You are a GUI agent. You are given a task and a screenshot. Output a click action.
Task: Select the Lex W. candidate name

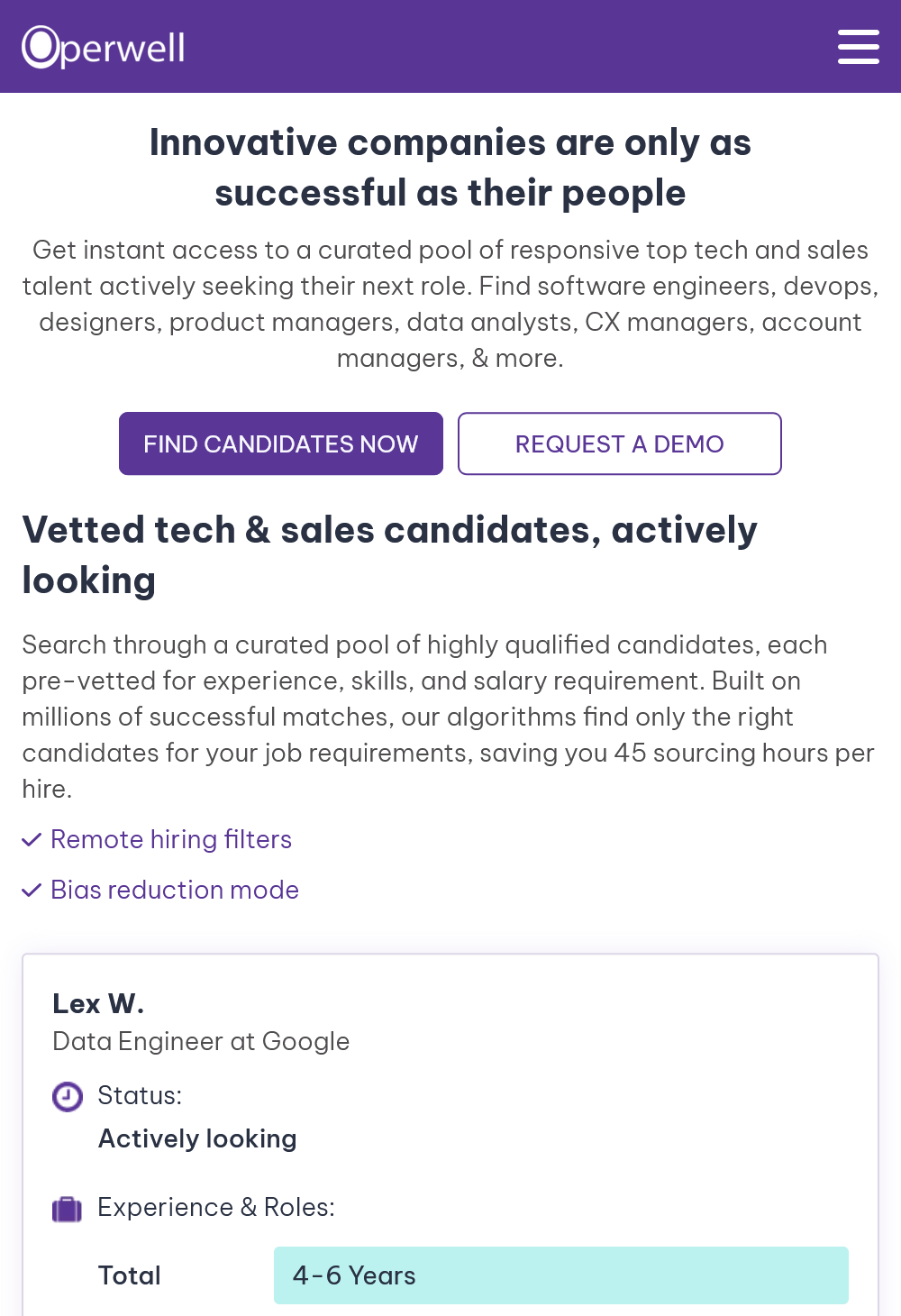point(98,1003)
